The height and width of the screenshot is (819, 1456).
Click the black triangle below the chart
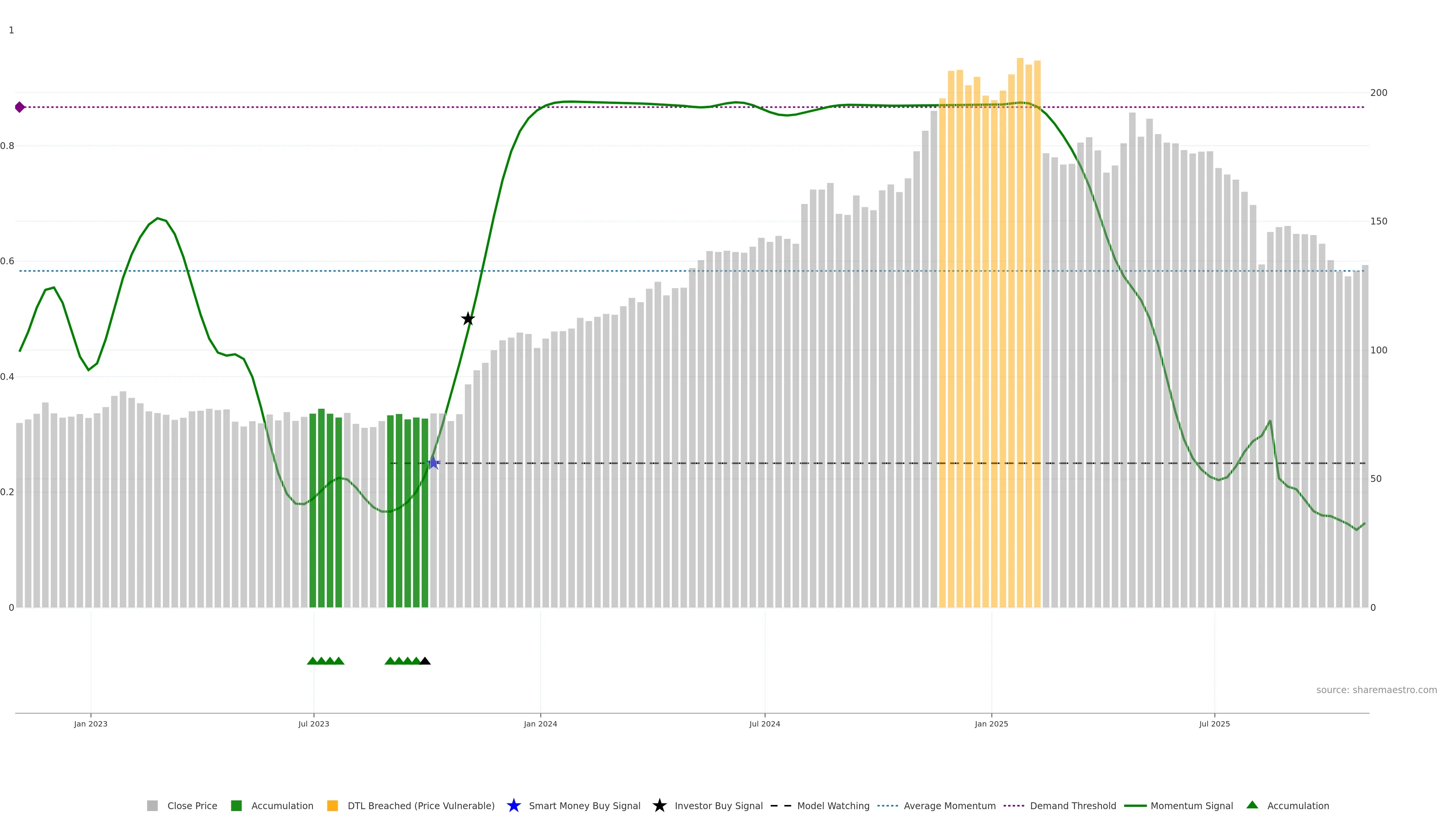click(x=425, y=661)
